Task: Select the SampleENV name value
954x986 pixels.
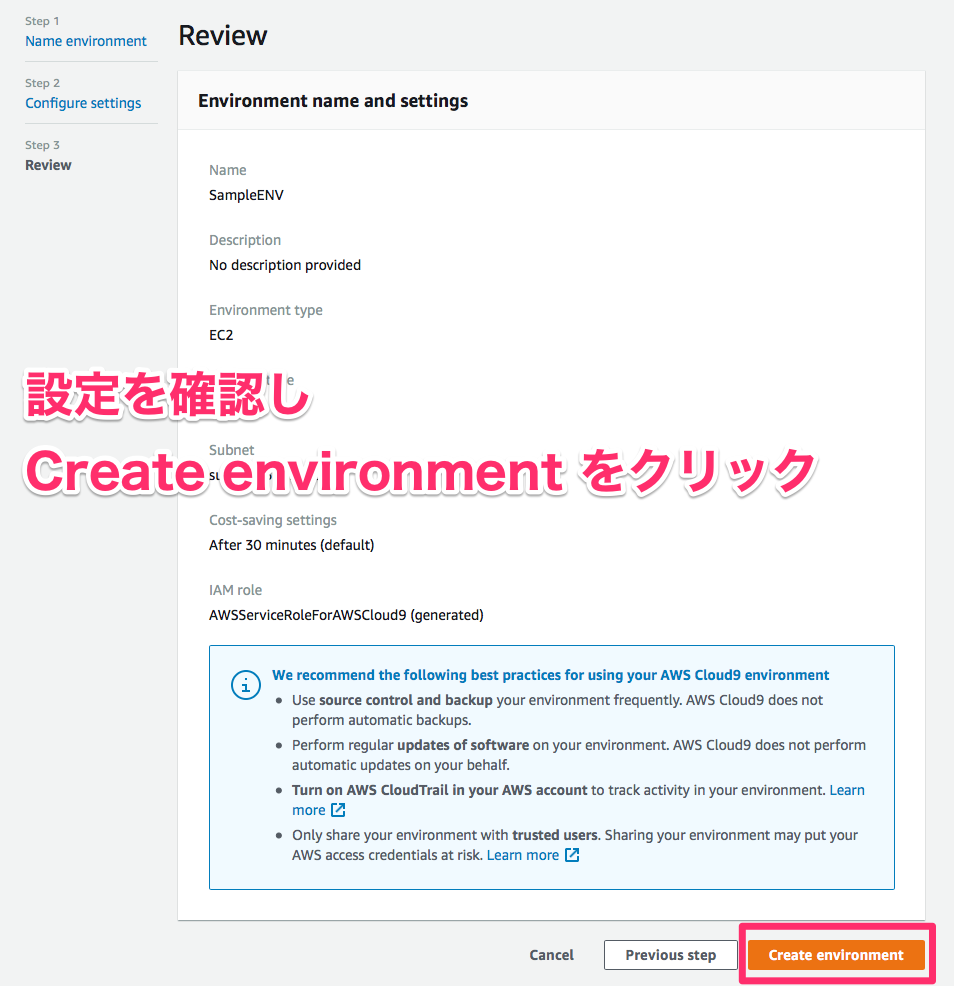Action: [247, 195]
